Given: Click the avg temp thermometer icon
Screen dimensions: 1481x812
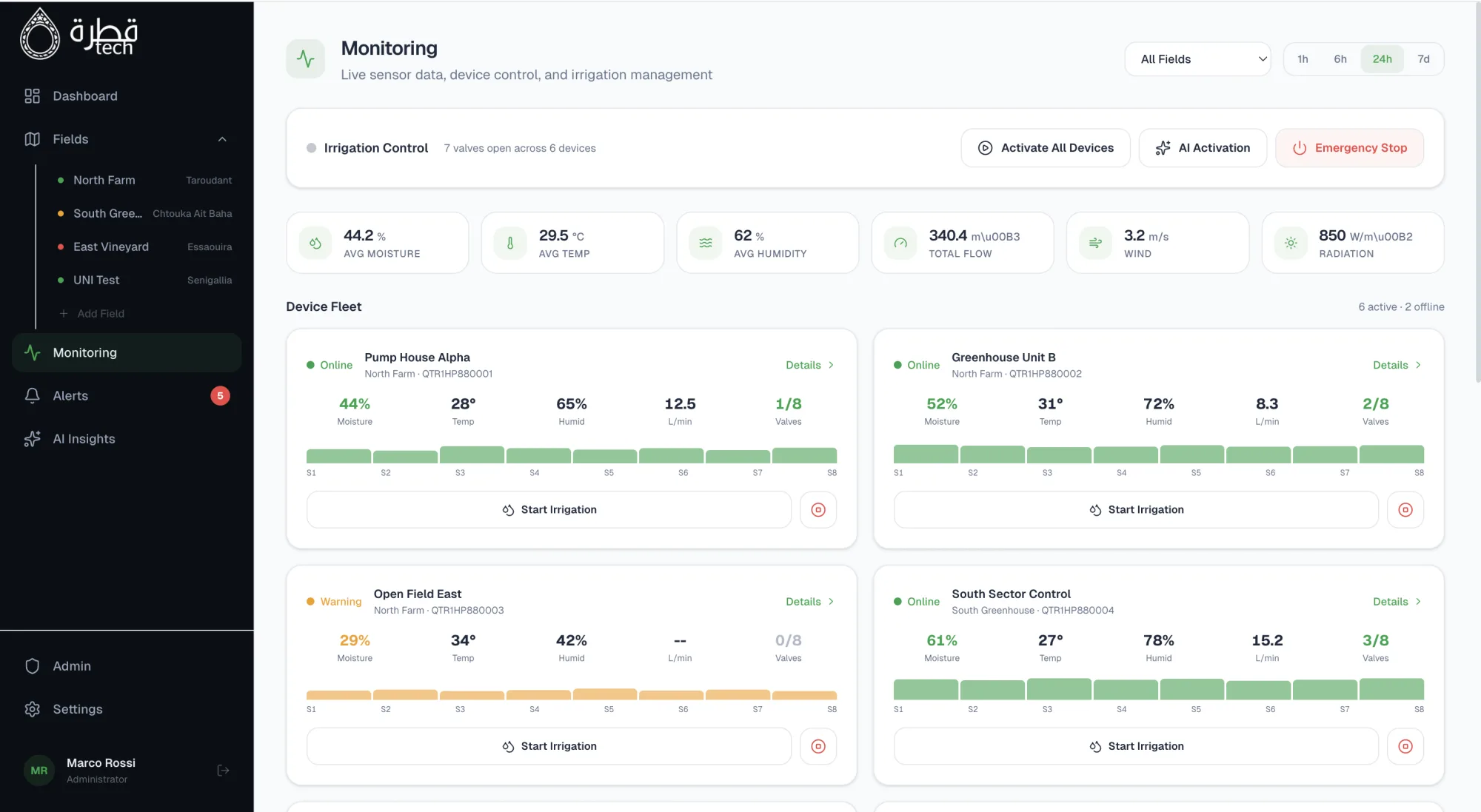Looking at the screenshot, I should point(510,243).
